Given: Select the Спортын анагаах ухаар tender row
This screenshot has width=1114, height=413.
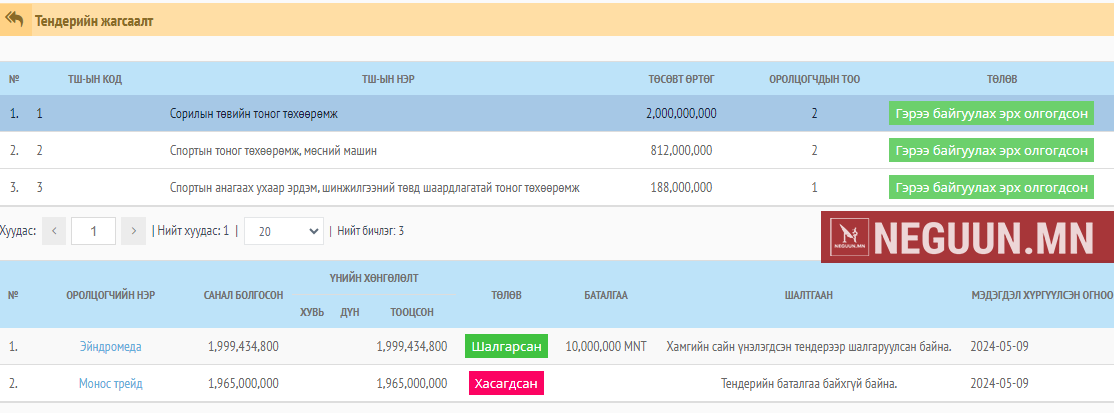Looking at the screenshot, I should [x=374, y=187].
